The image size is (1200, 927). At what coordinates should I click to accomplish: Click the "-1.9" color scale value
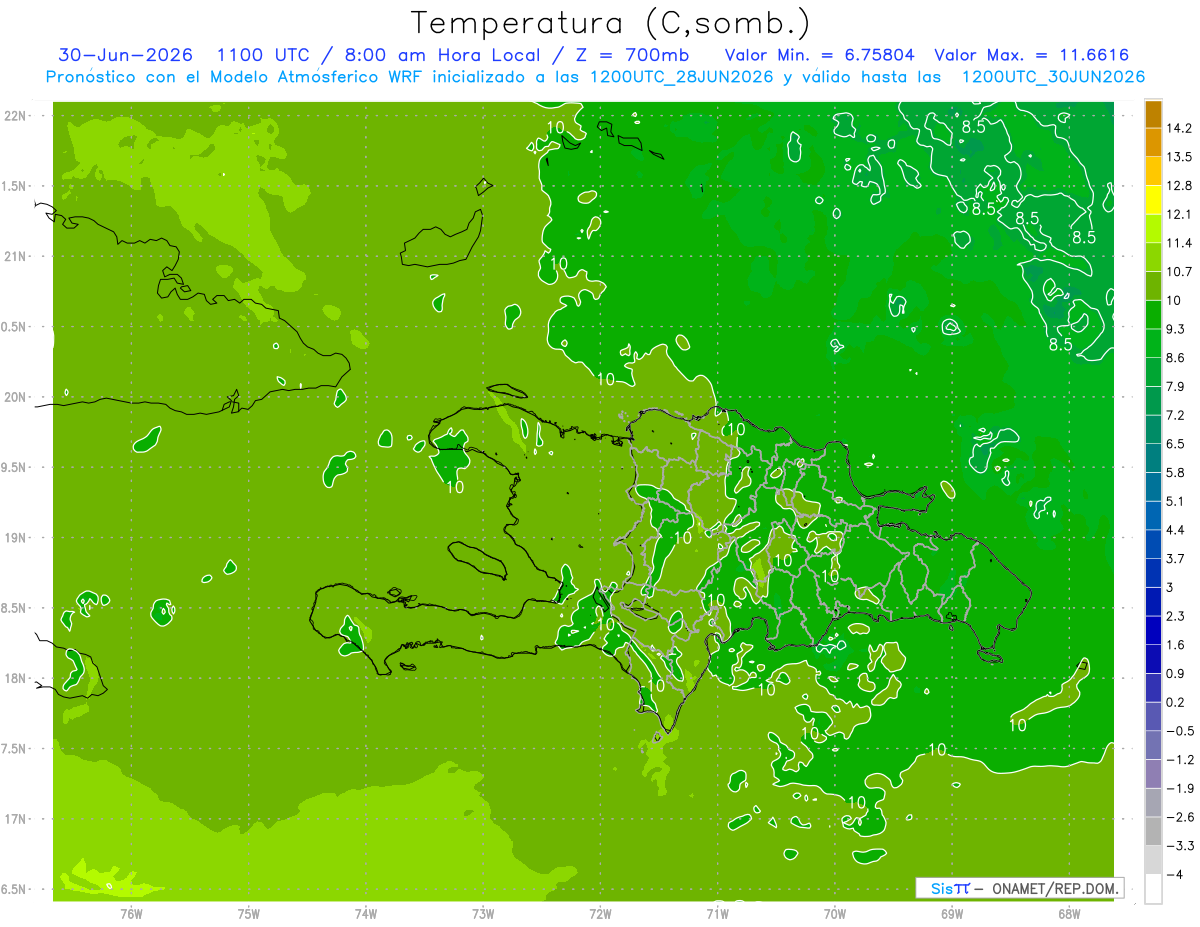[x=1180, y=788]
